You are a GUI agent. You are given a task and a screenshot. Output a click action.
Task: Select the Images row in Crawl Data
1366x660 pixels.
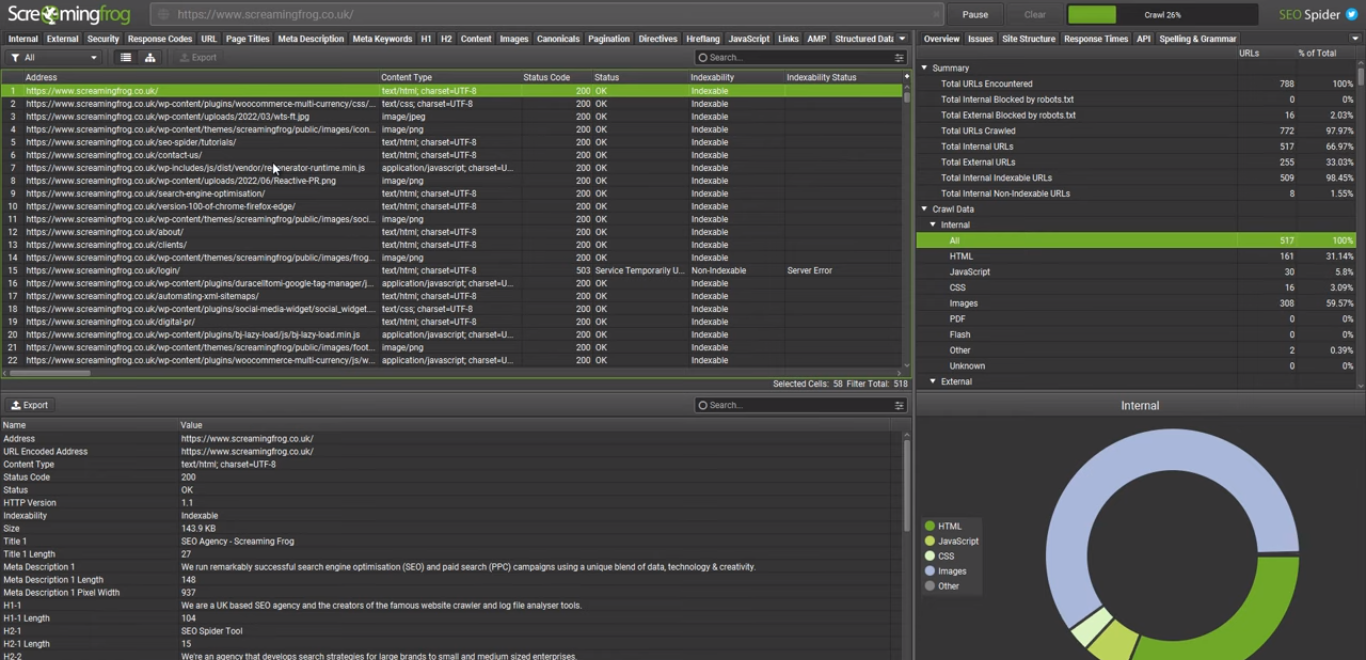tap(963, 303)
